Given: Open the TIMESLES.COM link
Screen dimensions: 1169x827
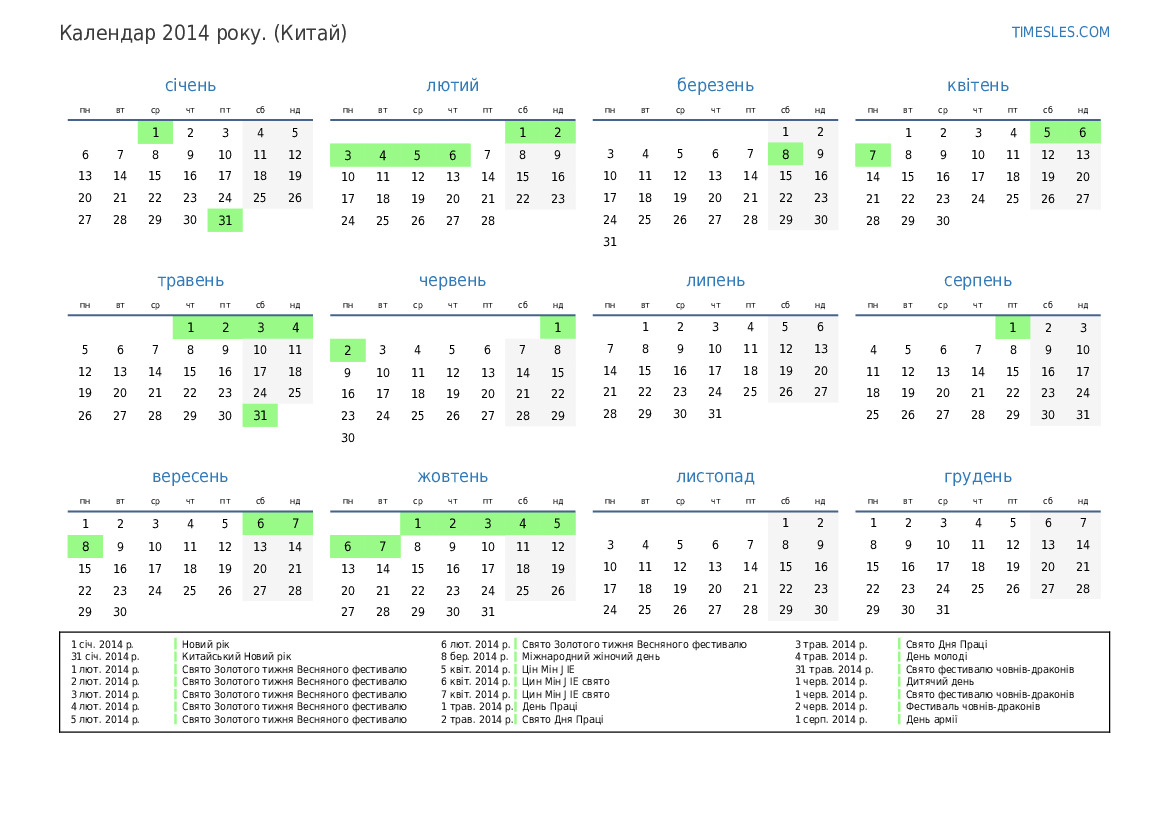Looking at the screenshot, I should [x=1060, y=32].
